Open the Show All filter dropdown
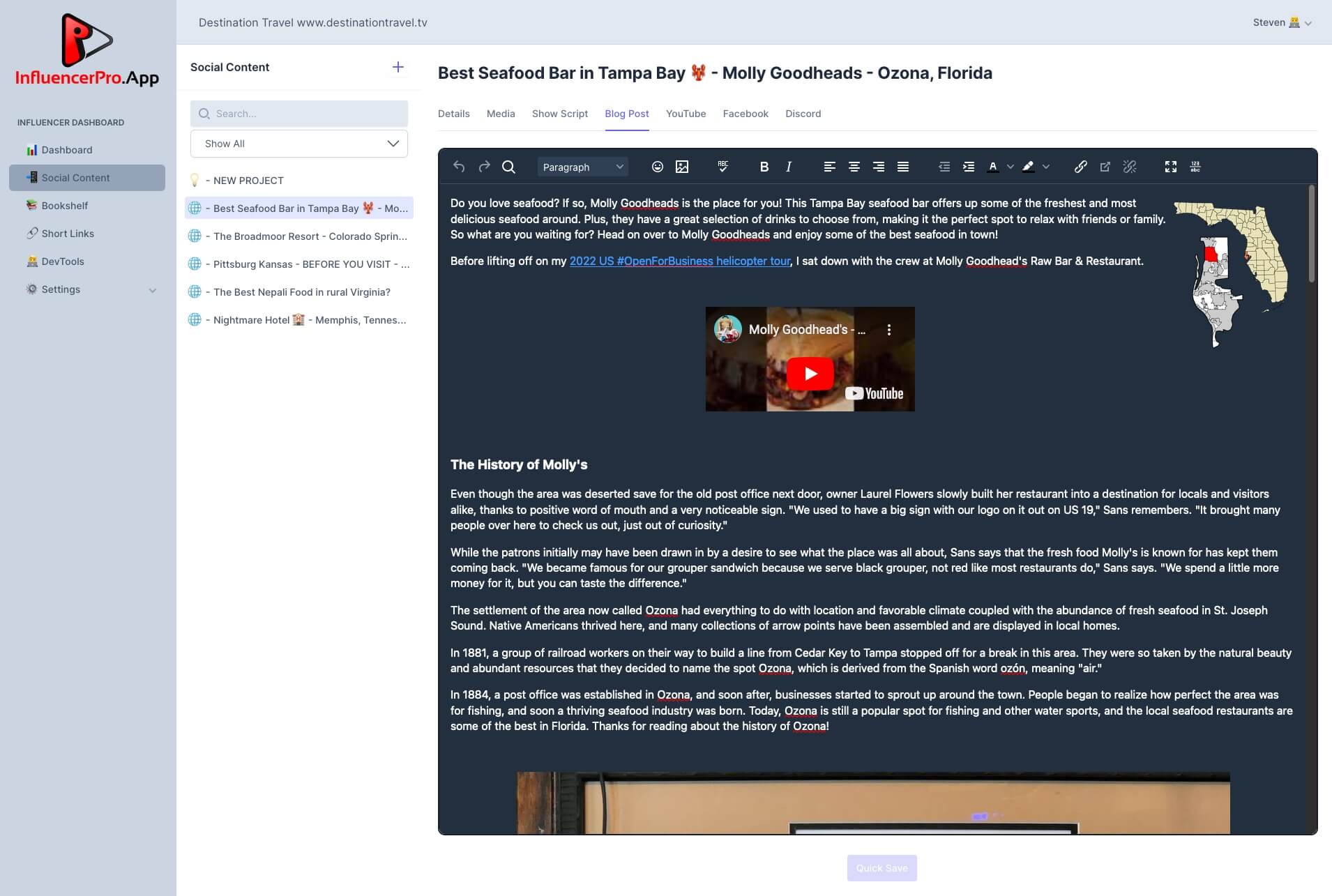The height and width of the screenshot is (896, 1332). point(299,144)
